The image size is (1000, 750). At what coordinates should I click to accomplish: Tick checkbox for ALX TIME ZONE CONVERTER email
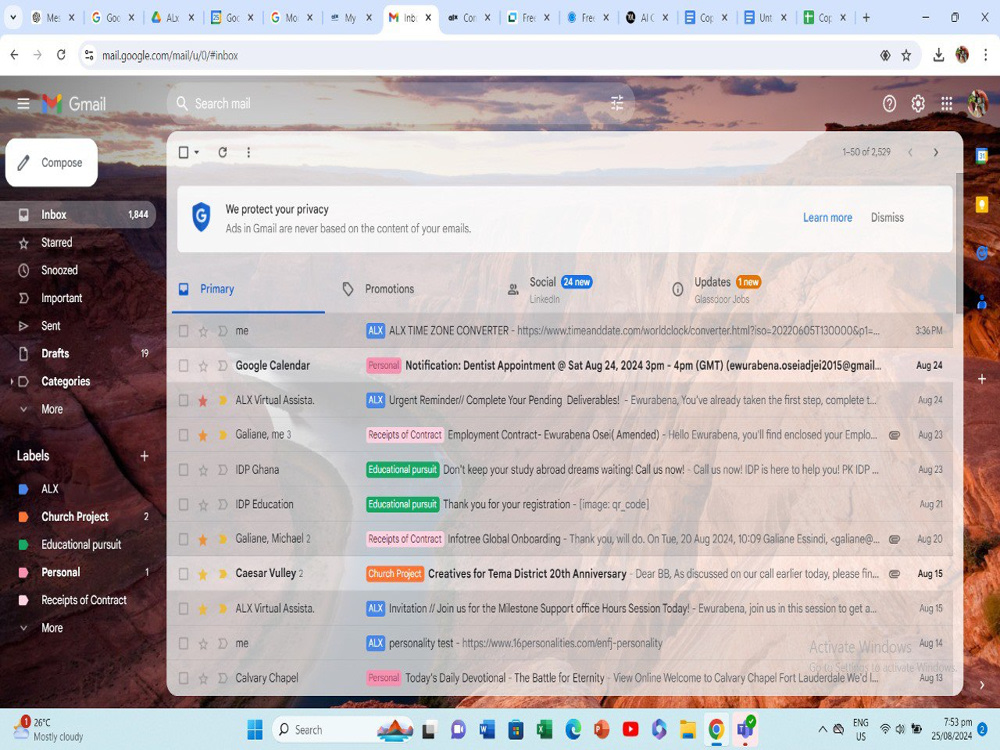[184, 331]
